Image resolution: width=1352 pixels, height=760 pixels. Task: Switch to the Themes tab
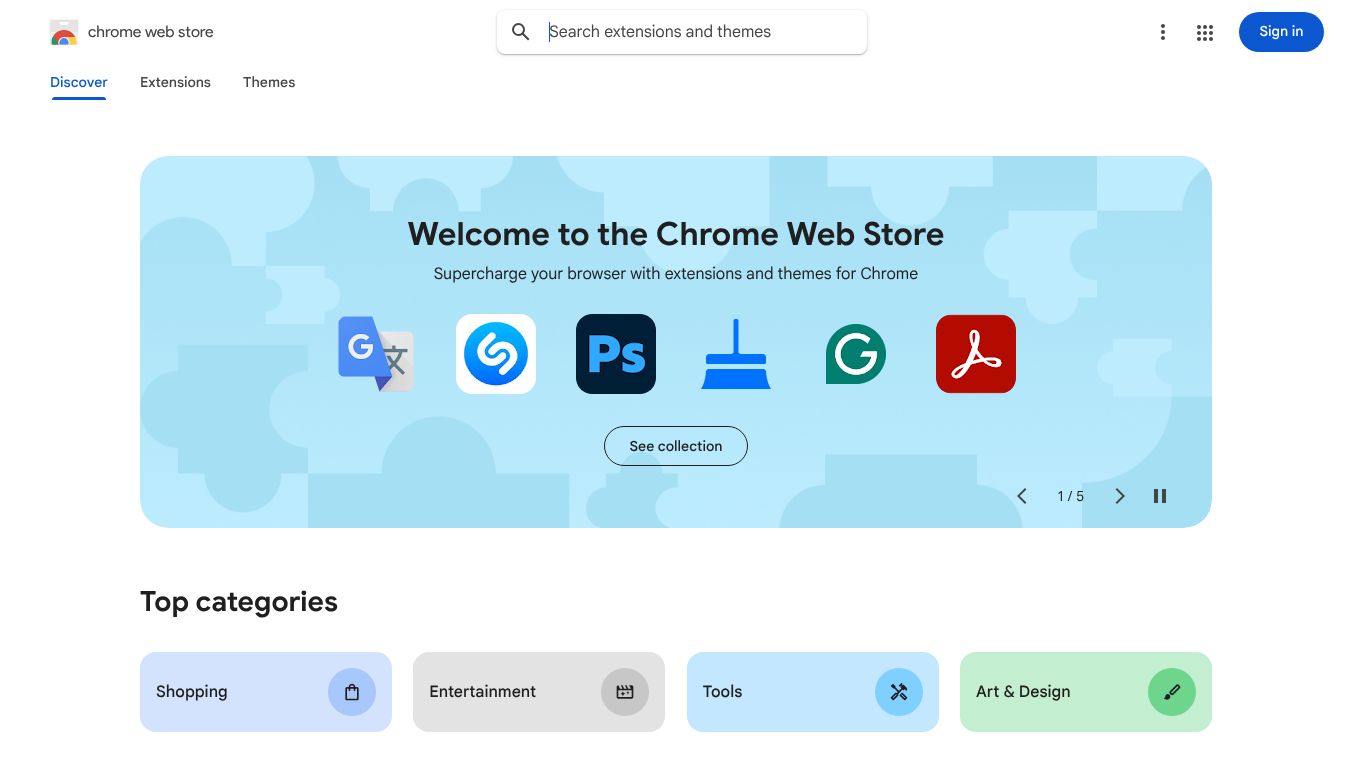pos(269,82)
